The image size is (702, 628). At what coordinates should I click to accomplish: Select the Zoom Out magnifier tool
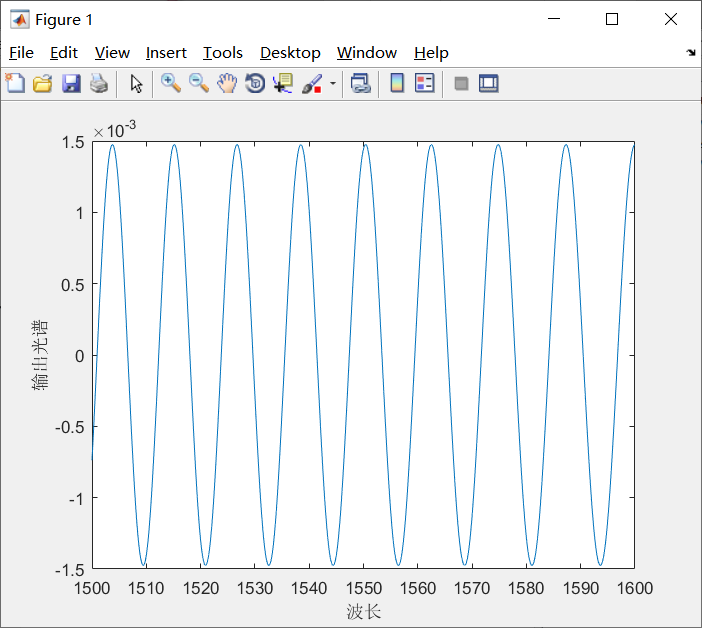(199, 84)
